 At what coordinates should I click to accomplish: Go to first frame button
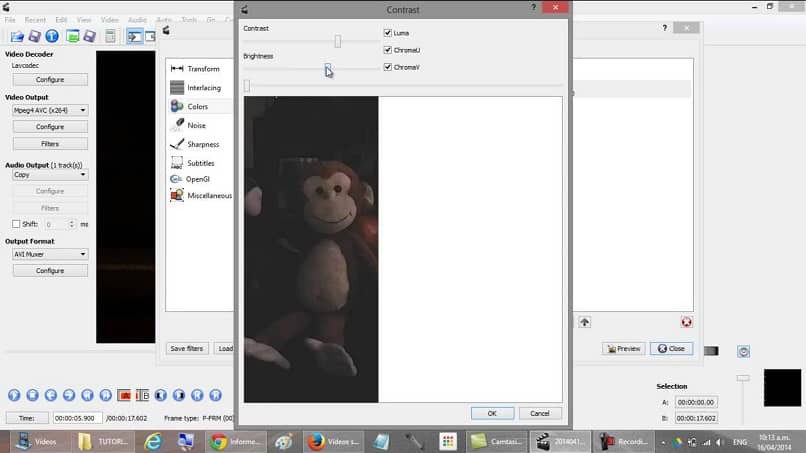197,395
